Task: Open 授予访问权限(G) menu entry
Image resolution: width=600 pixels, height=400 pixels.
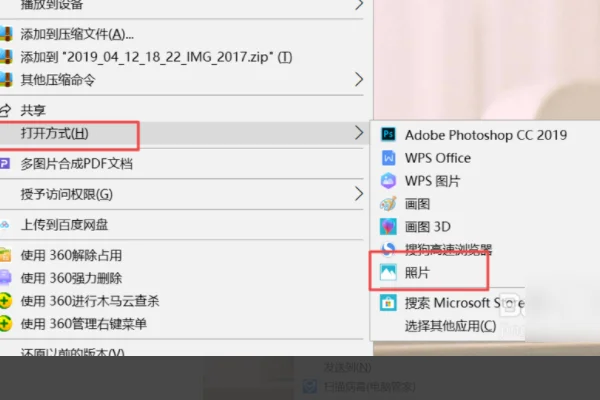Action: [67, 194]
